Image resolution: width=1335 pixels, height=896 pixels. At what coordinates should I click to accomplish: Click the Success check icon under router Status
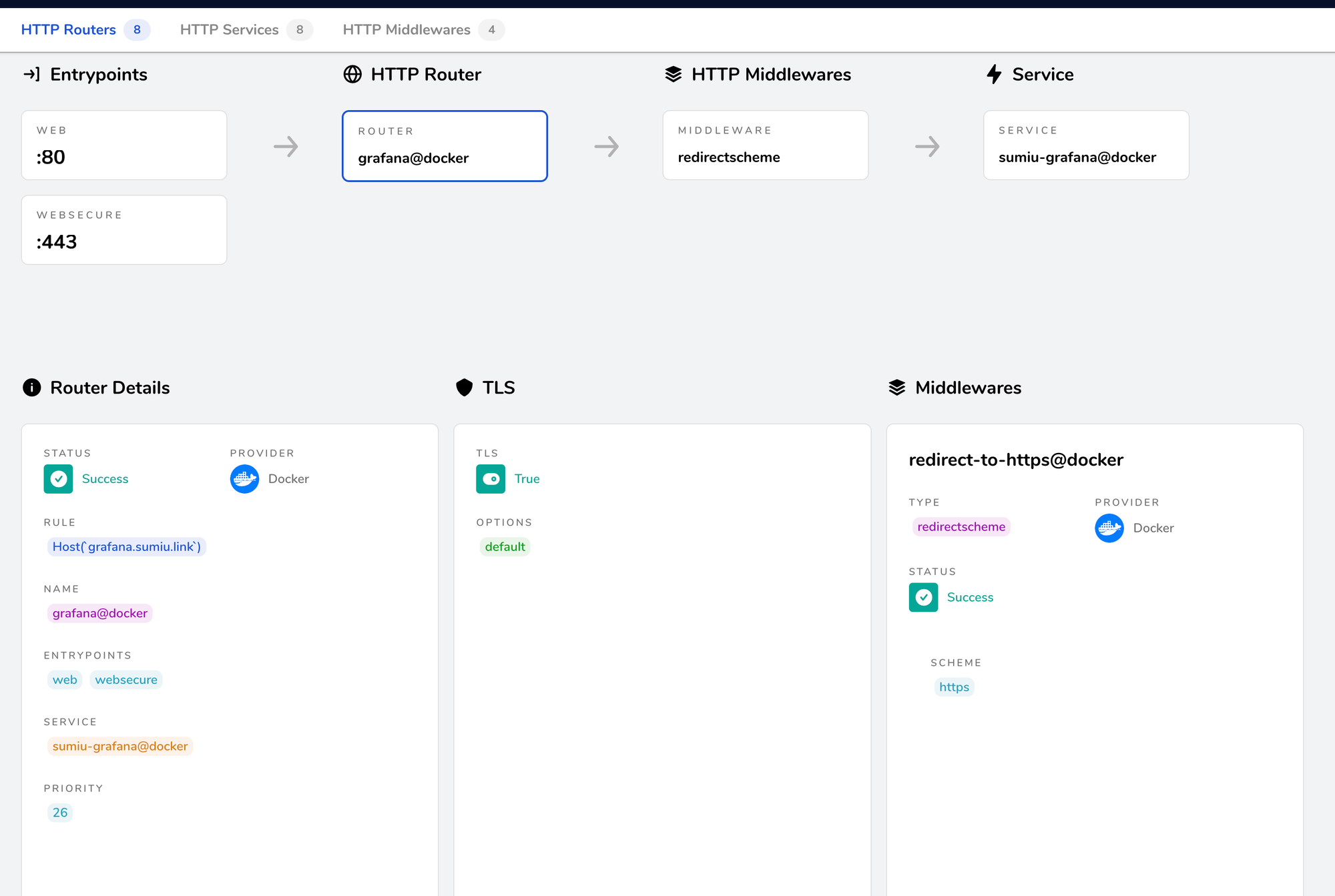pos(59,479)
